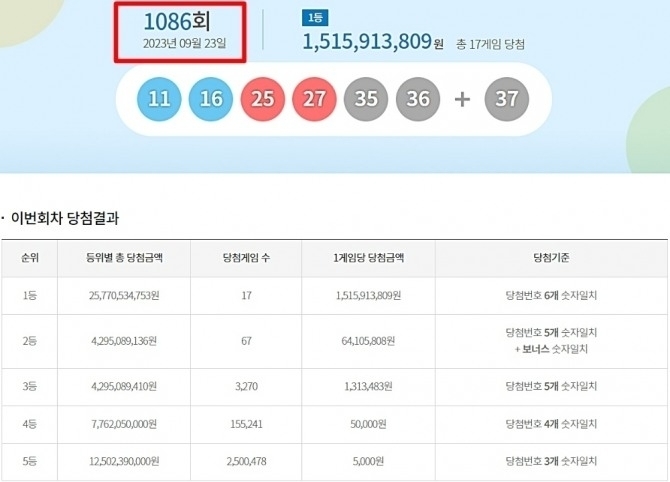Image resolution: width=670 pixels, height=482 pixels.
Task: Click the per-game prize 64,105,808원
Action: [x=368, y=341]
